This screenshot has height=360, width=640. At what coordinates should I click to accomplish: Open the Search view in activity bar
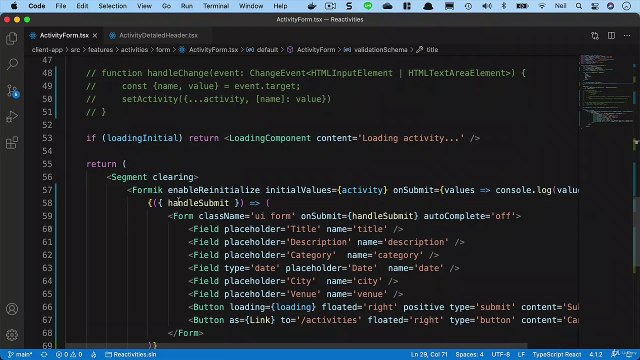pos(12,64)
